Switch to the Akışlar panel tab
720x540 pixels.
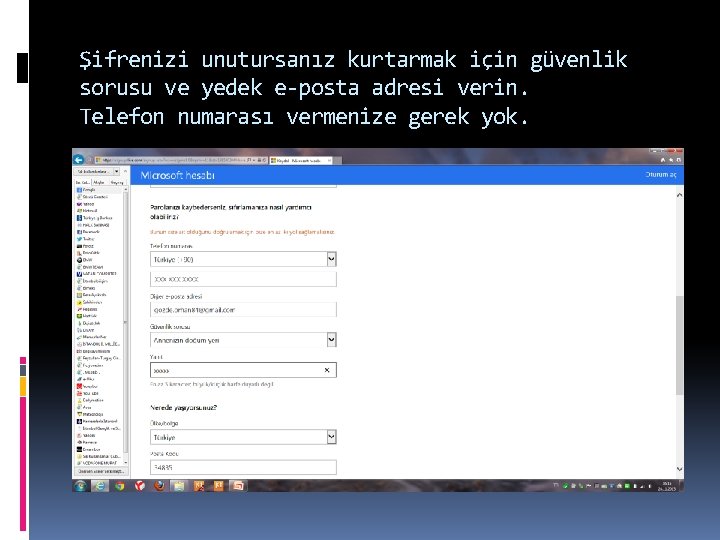tap(99, 182)
